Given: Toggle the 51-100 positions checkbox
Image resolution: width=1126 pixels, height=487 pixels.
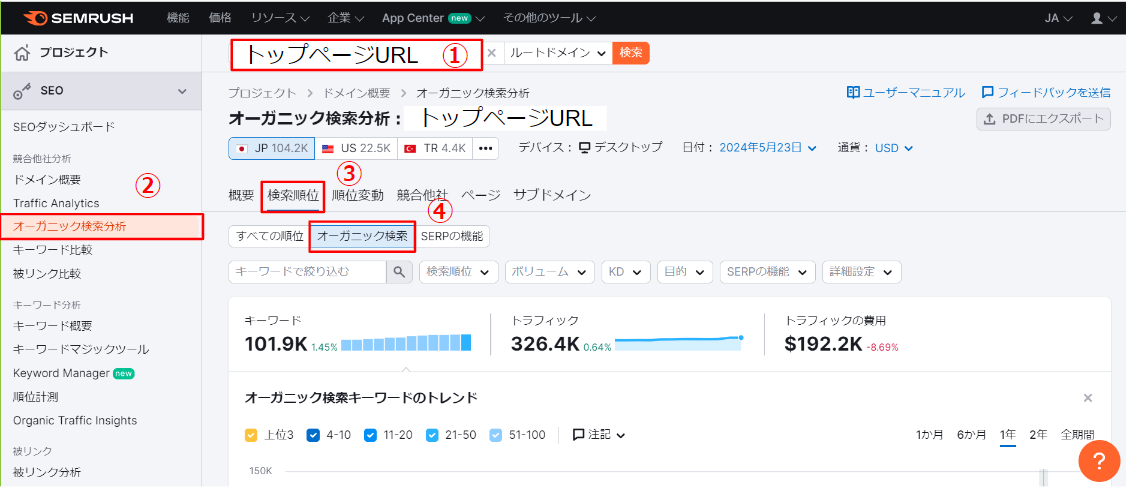Looking at the screenshot, I should [495, 435].
